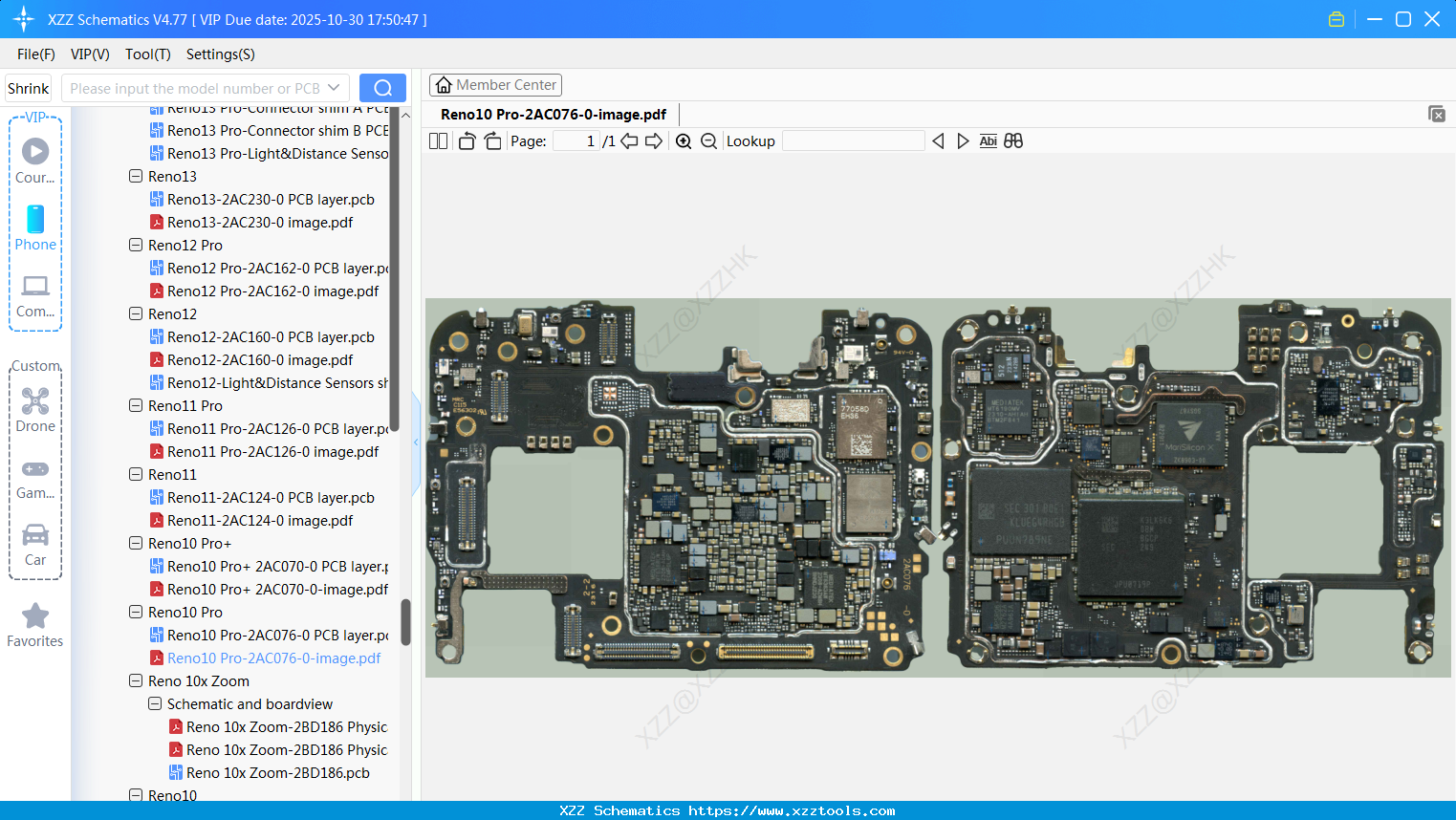Open Favorites in the sidebar
The image size is (1456, 820).
[35, 625]
